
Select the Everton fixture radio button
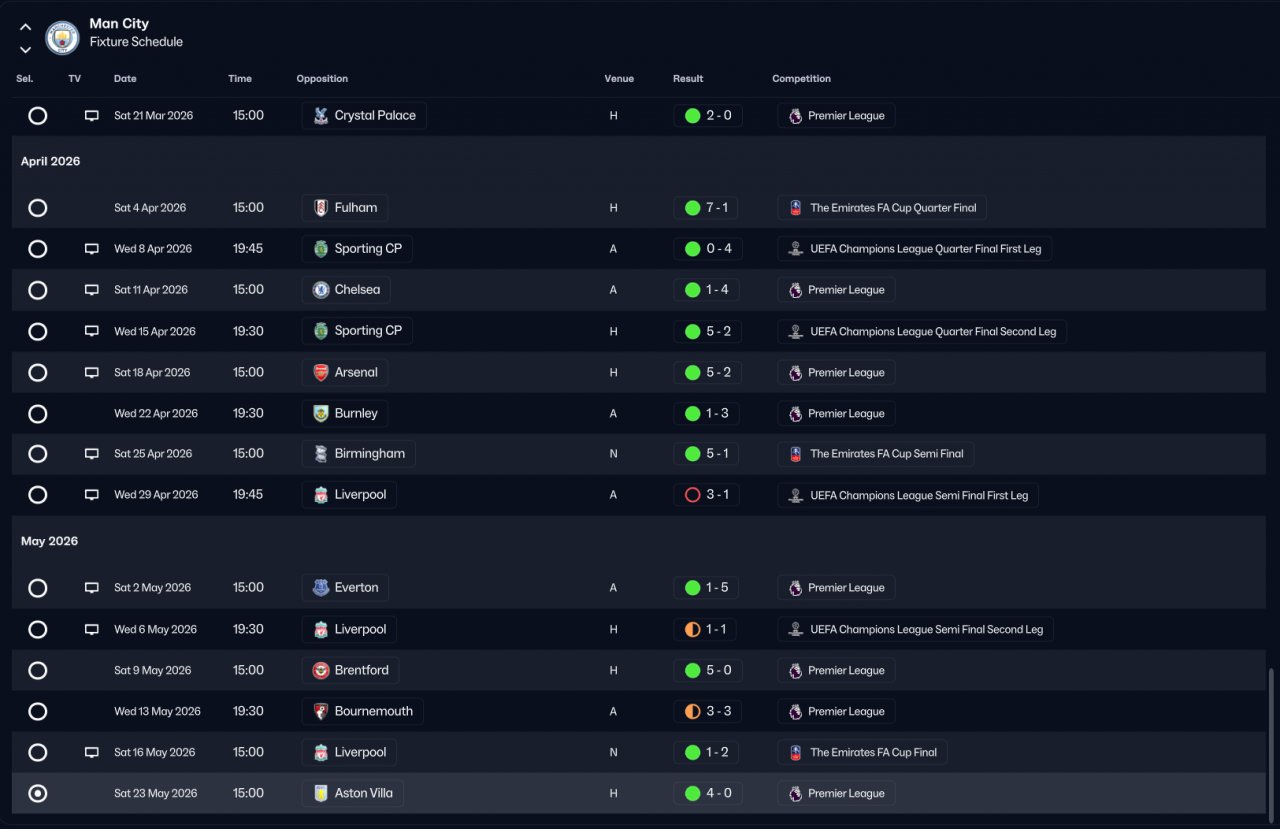coord(38,588)
